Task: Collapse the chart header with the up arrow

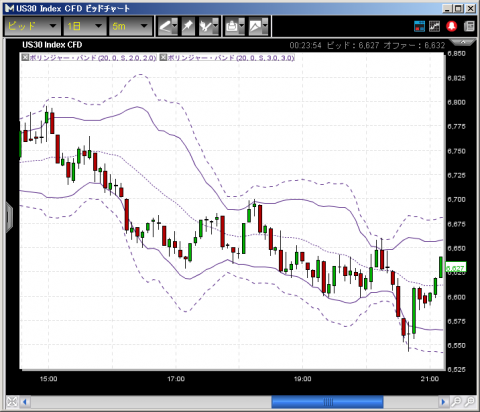Action: (463, 42)
